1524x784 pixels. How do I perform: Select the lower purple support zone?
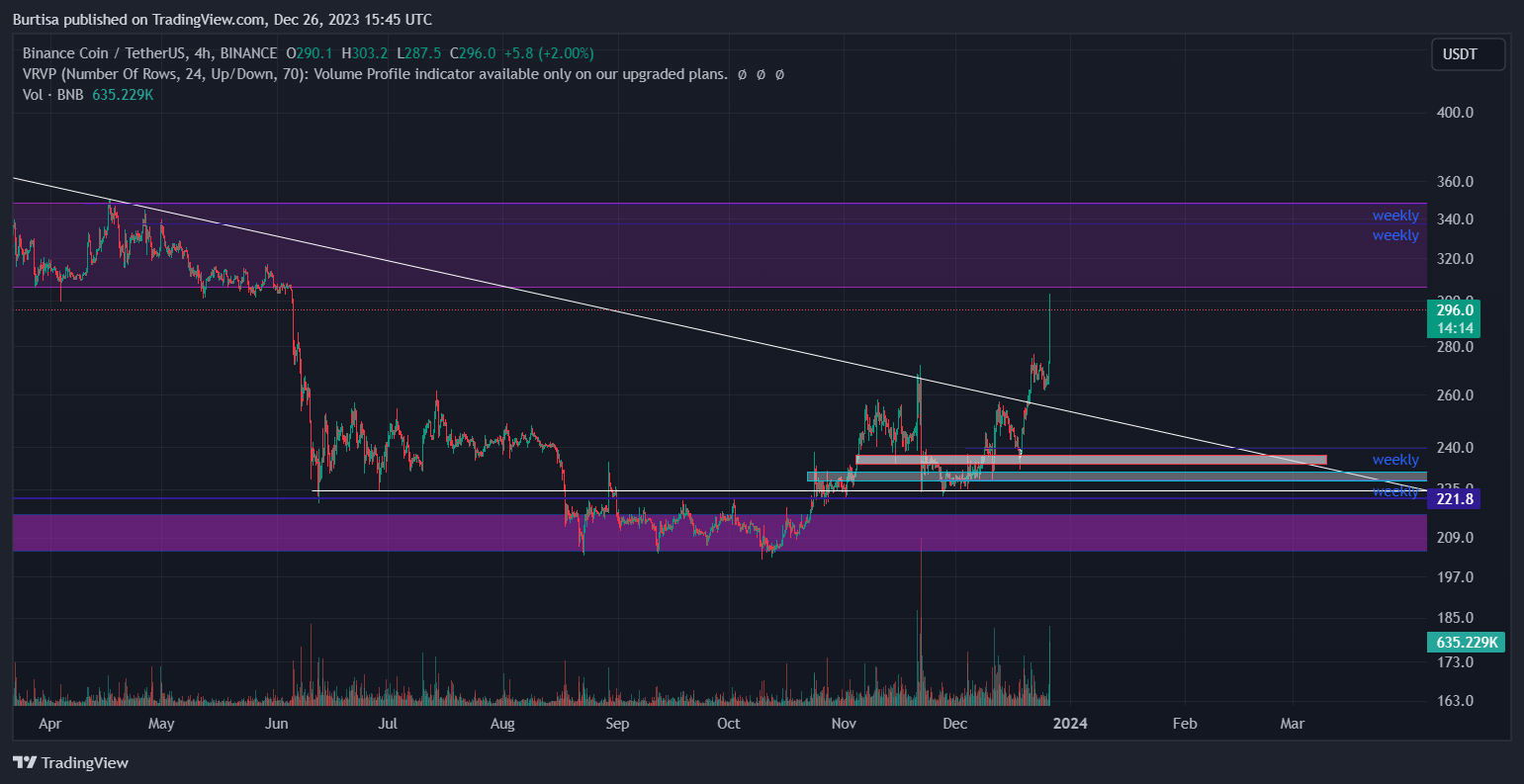[719, 533]
